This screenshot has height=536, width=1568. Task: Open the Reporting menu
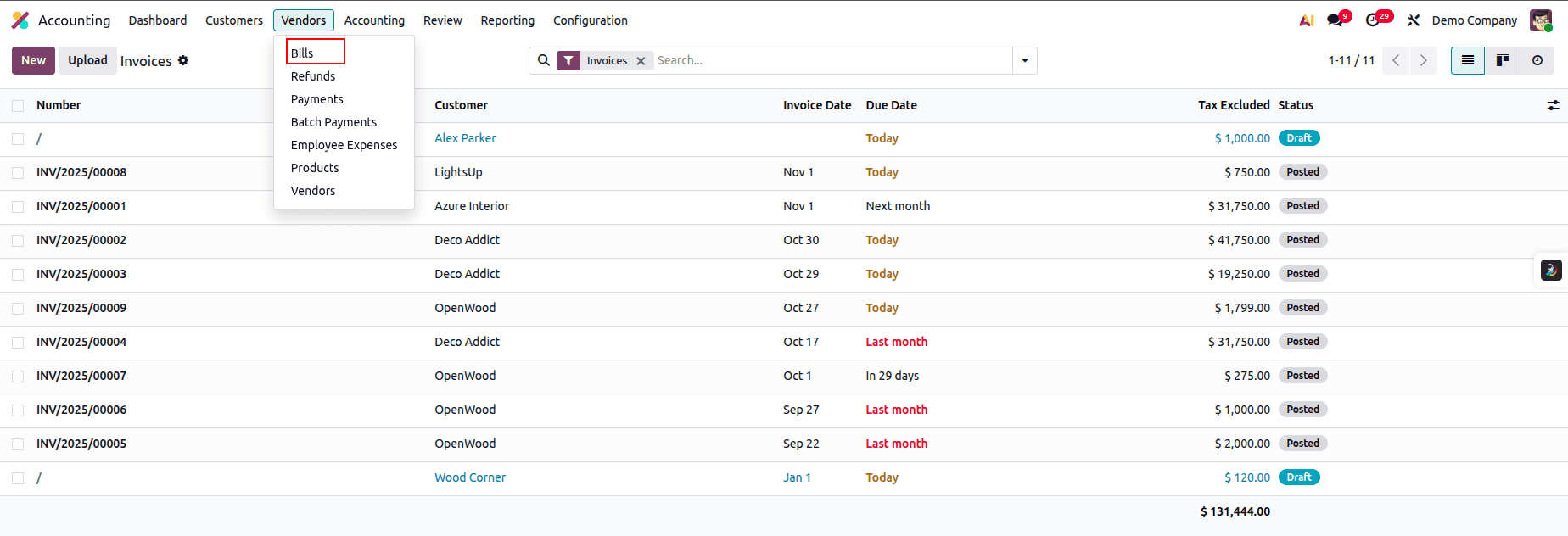(507, 20)
